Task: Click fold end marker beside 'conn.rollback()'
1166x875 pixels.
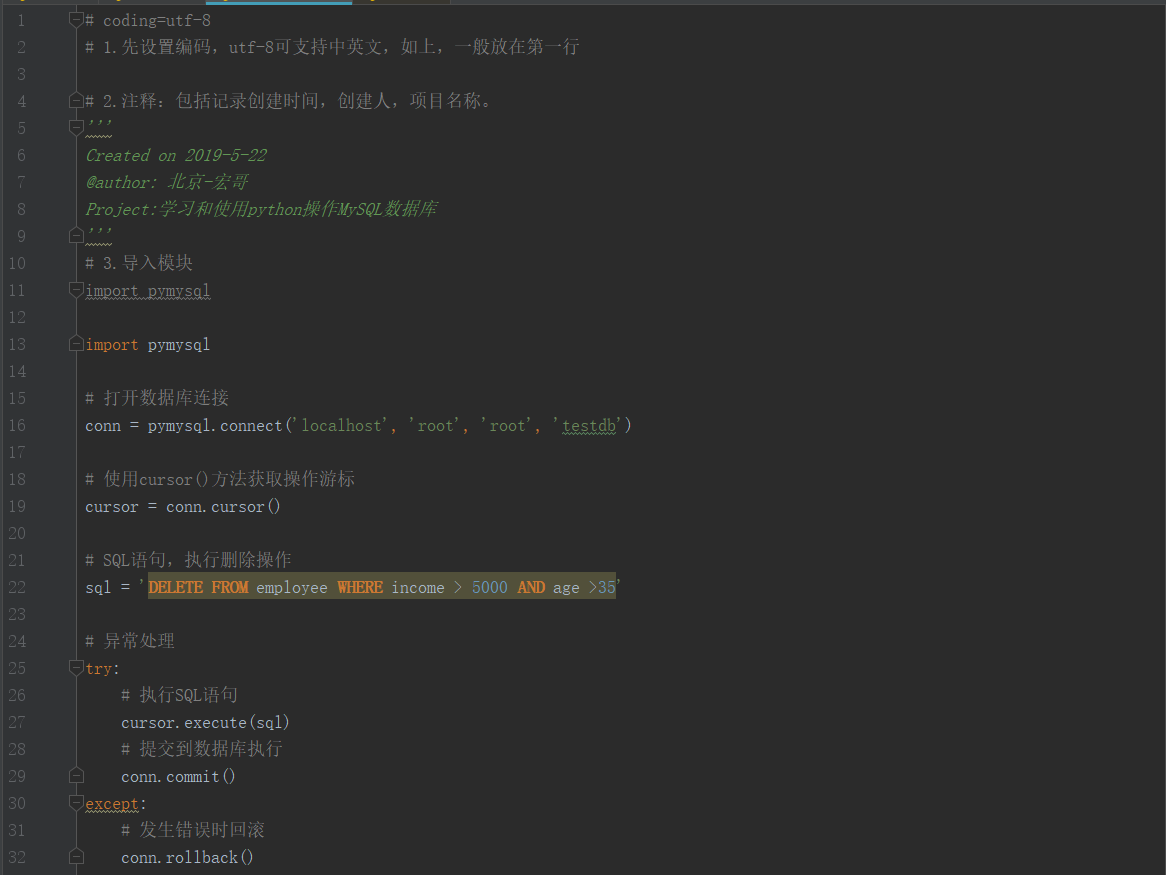Action: pos(76,857)
